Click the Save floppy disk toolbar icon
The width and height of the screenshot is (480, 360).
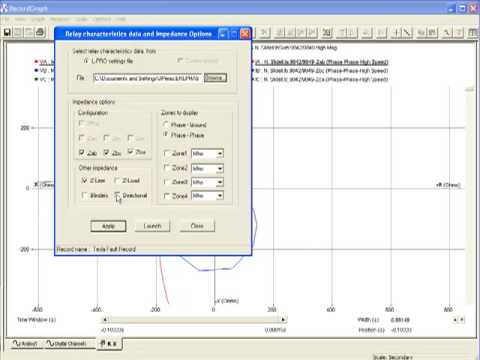click(7, 32)
